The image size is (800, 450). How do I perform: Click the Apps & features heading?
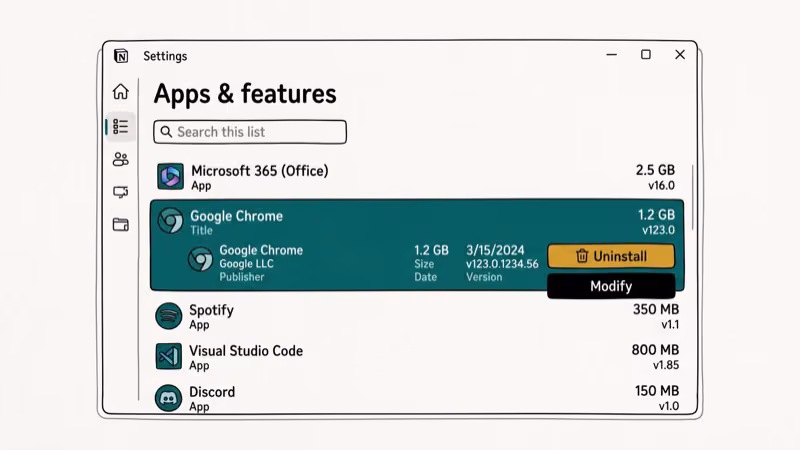pyautogui.click(x=245, y=94)
